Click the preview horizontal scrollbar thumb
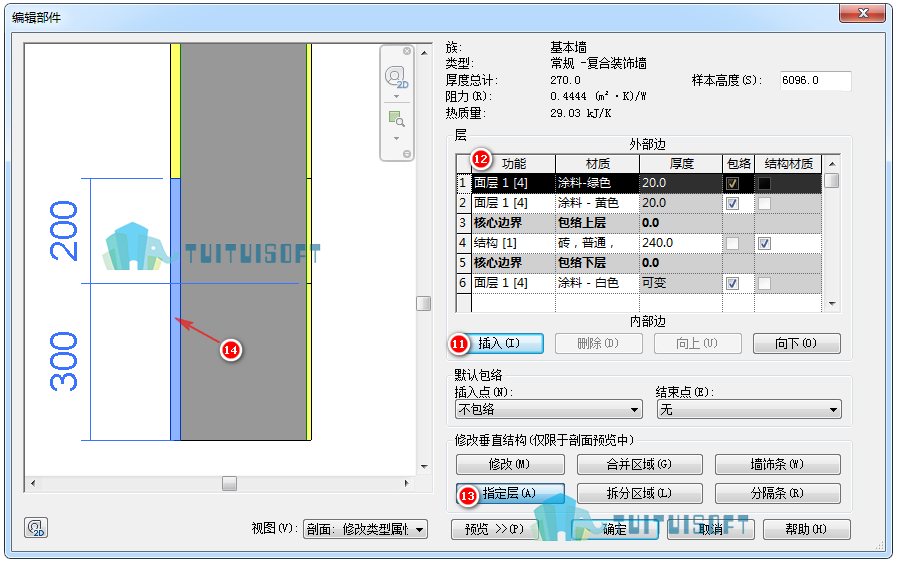 point(230,483)
